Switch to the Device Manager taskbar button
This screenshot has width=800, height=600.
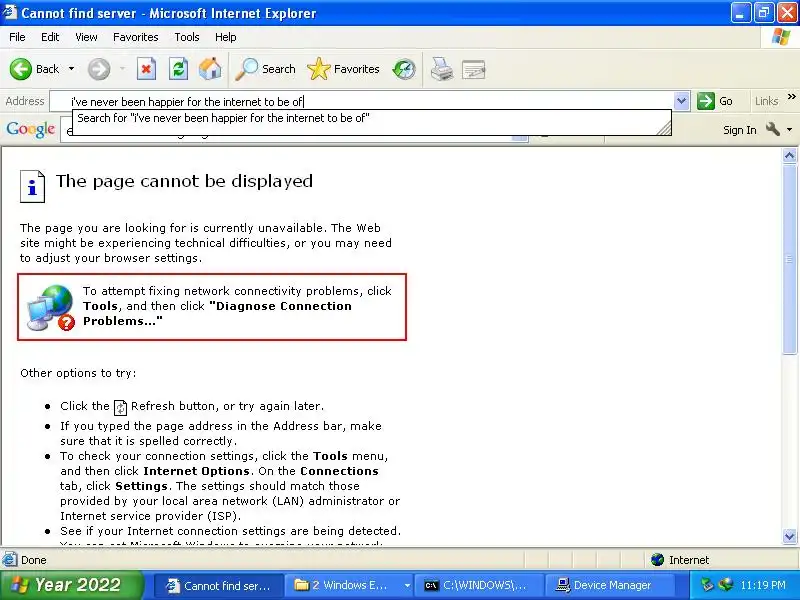(609, 586)
